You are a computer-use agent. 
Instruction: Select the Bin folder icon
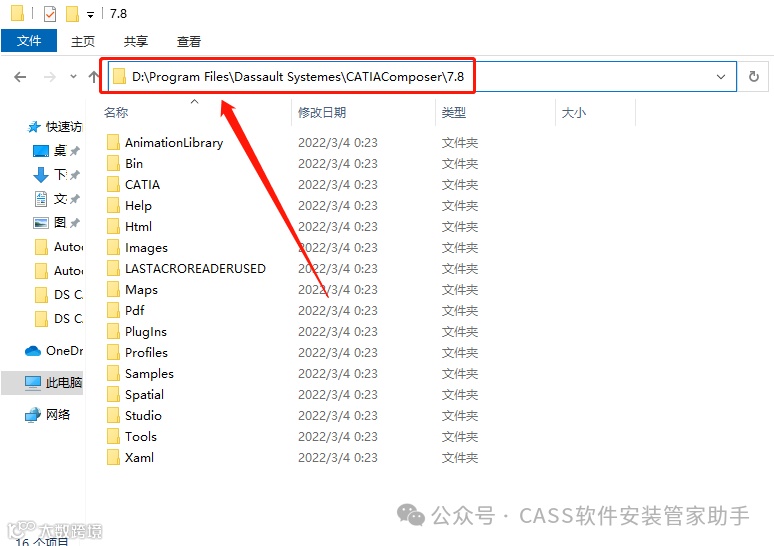pyautogui.click(x=113, y=163)
